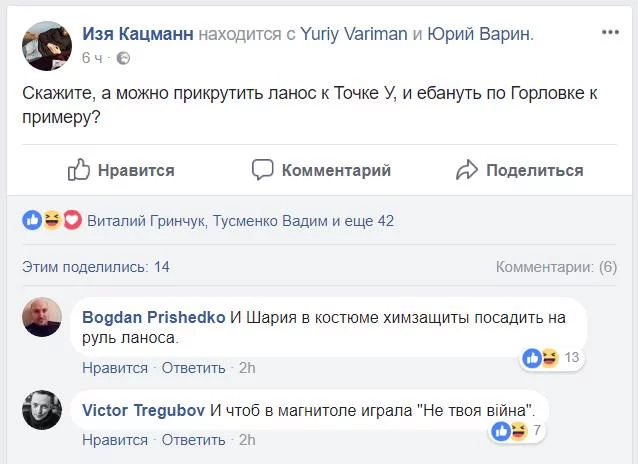Like Bogdan Prishedko's comment with Нравится

pos(114,368)
